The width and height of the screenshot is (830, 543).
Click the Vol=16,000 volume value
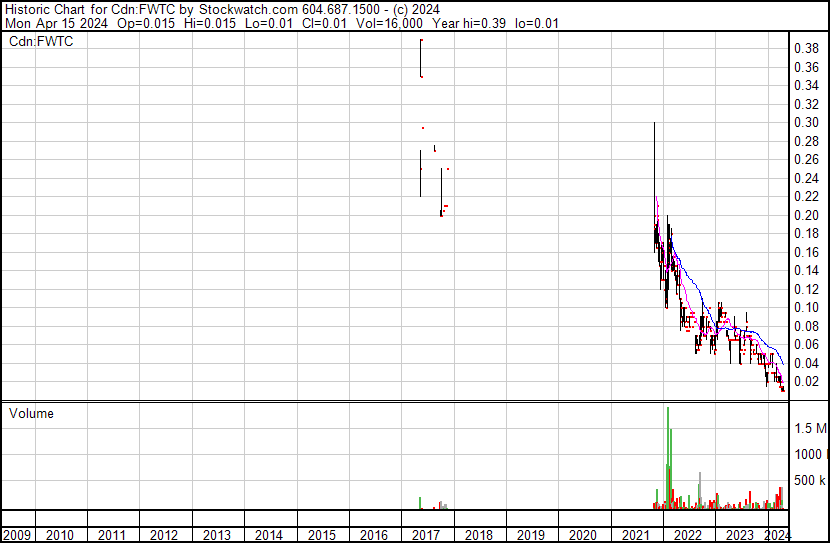(390, 23)
